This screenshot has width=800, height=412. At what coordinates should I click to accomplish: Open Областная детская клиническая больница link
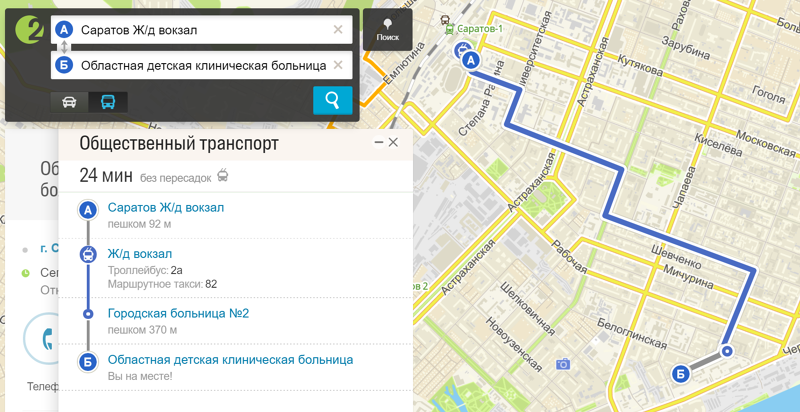(x=230, y=359)
